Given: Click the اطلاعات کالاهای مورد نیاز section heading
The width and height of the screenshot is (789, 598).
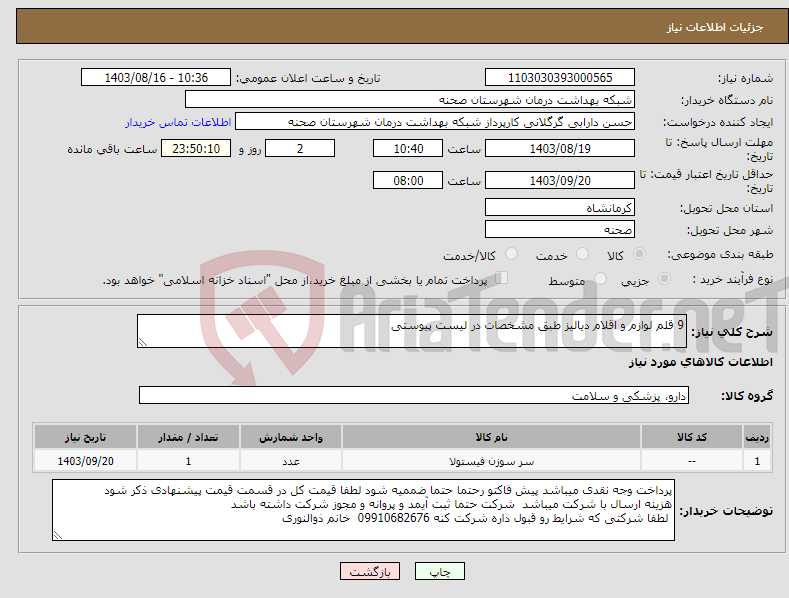Looking at the screenshot, I should [x=700, y=362].
